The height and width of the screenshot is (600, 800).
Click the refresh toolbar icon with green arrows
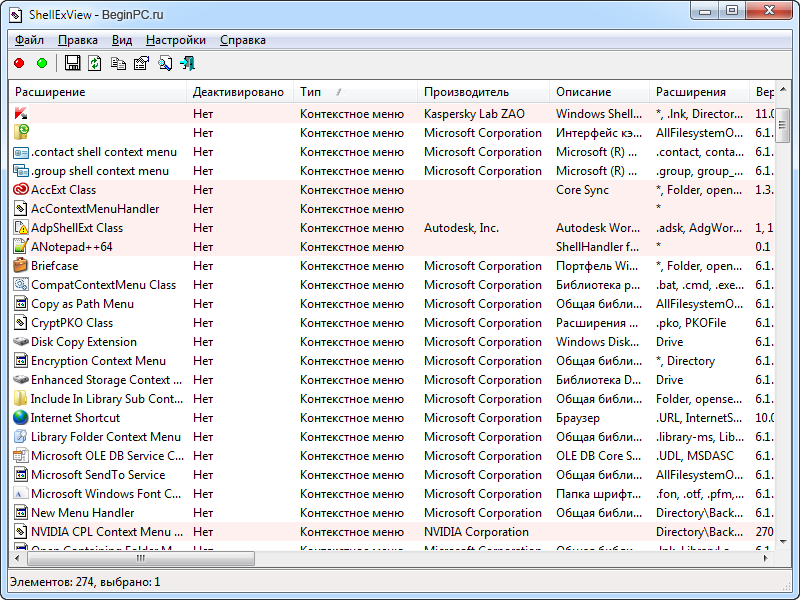click(x=95, y=63)
